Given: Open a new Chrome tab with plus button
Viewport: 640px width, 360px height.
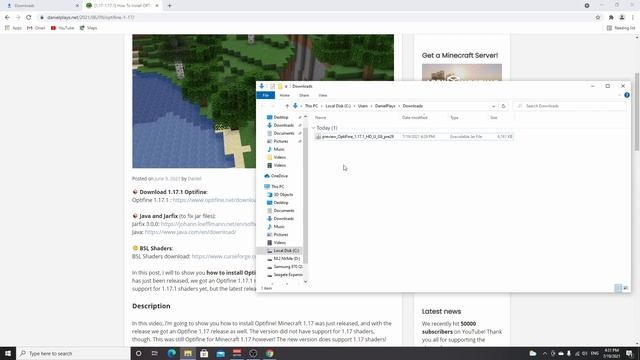Looking at the screenshot, I should [169, 6].
